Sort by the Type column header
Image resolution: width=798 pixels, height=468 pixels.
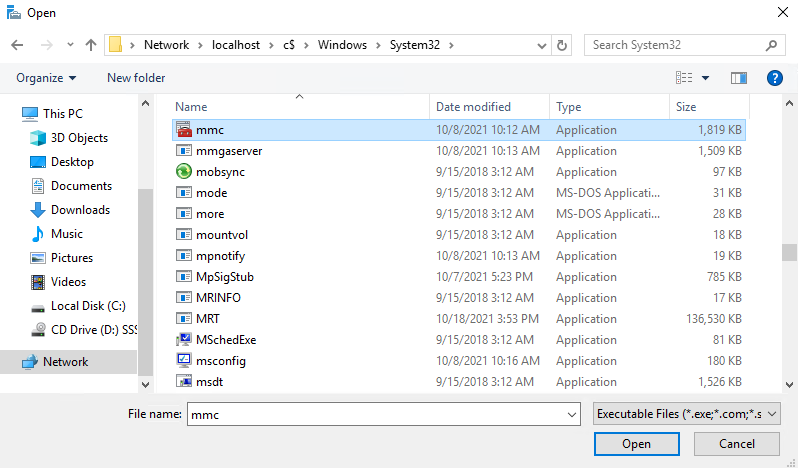(x=610, y=107)
